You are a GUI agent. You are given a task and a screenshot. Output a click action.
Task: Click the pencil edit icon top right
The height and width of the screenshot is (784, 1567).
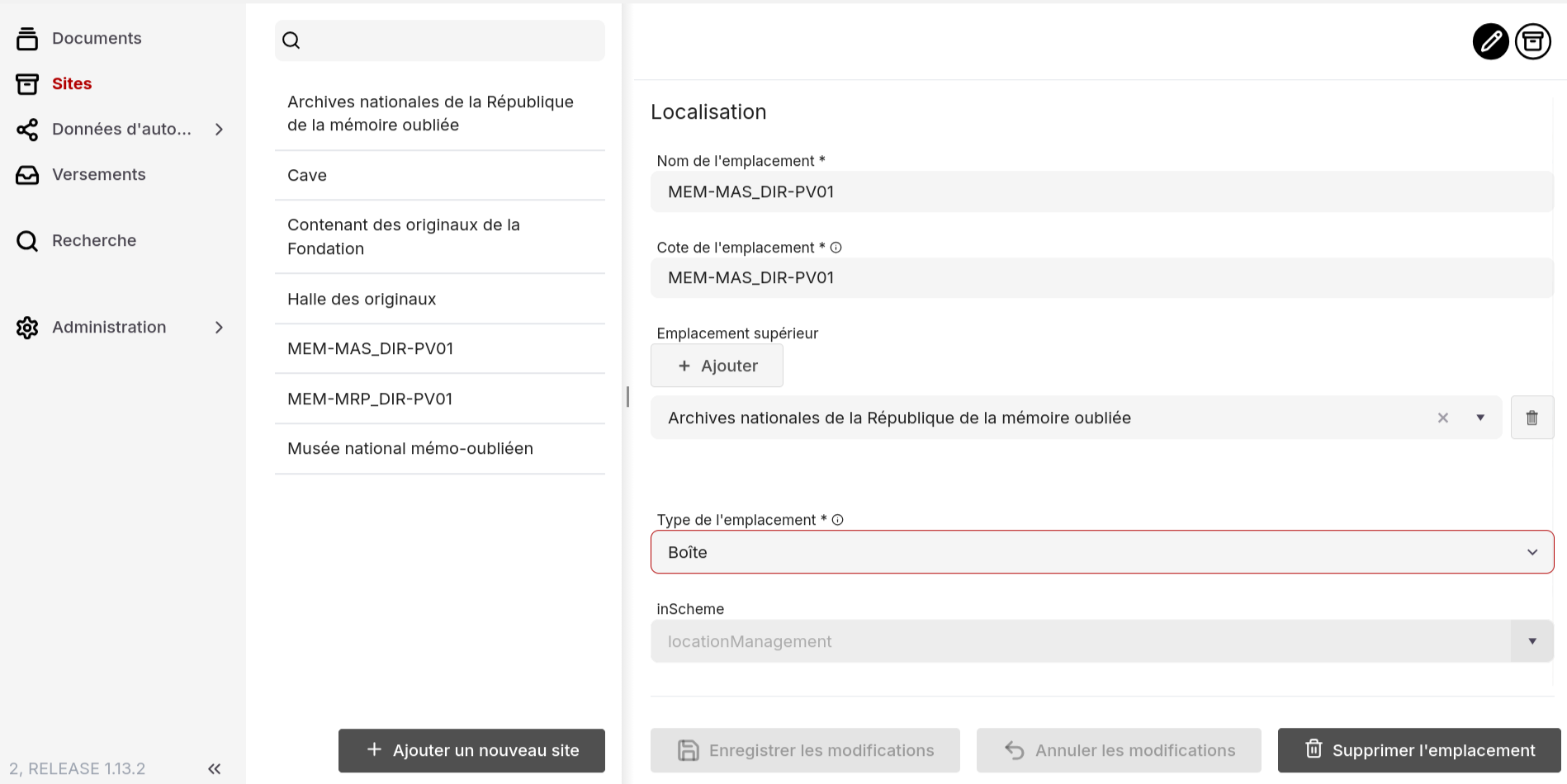coord(1490,41)
